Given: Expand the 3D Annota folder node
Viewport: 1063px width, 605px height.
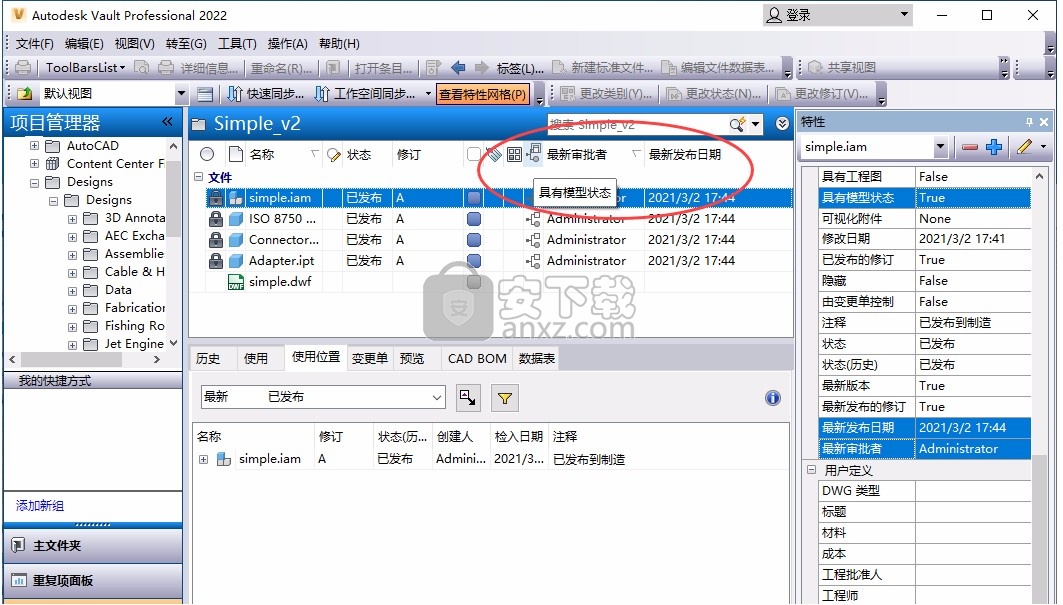Looking at the screenshot, I should pyautogui.click(x=73, y=218).
